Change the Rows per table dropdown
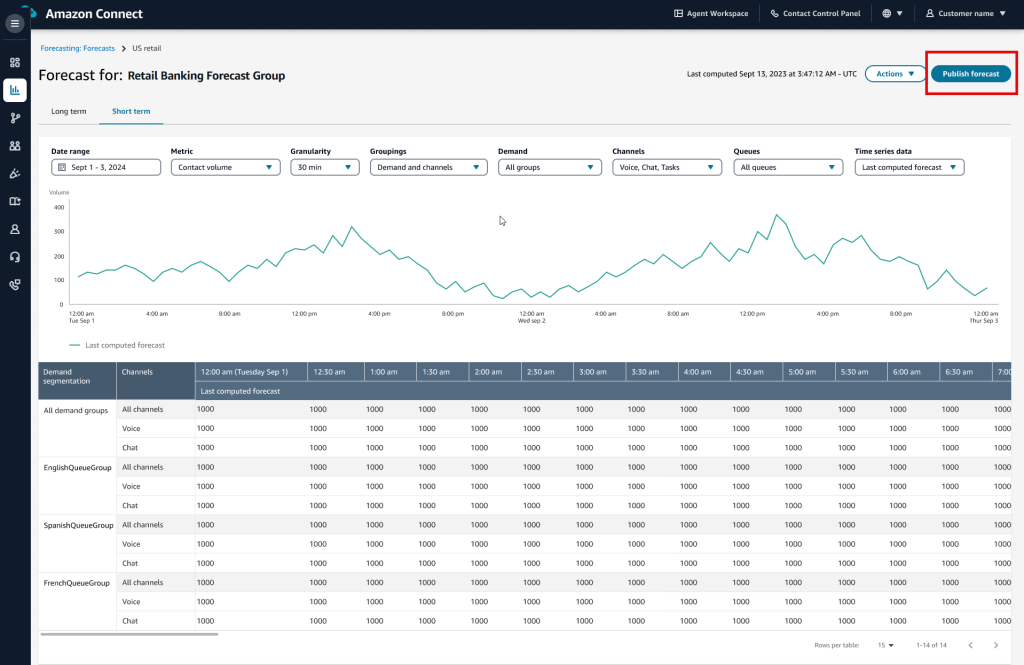Image resolution: width=1024 pixels, height=665 pixels. pyautogui.click(x=884, y=645)
